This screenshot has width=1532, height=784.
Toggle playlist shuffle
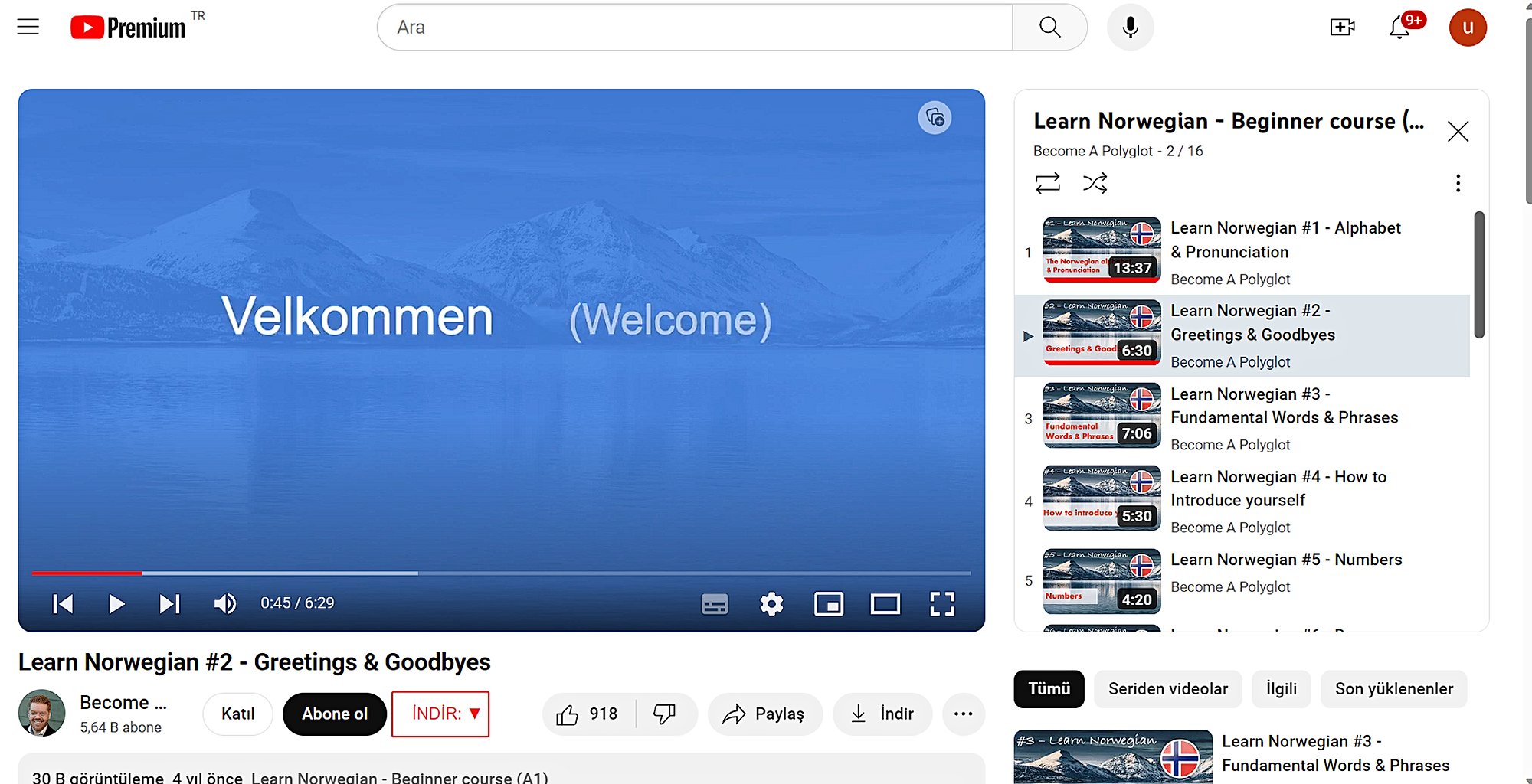[x=1095, y=183]
